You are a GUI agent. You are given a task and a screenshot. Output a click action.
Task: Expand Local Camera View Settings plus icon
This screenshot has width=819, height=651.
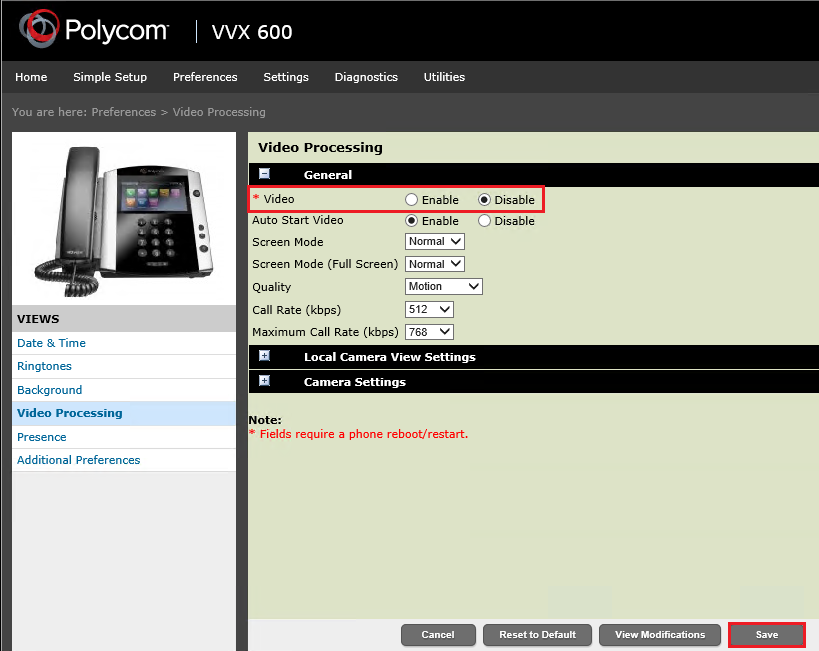265,356
